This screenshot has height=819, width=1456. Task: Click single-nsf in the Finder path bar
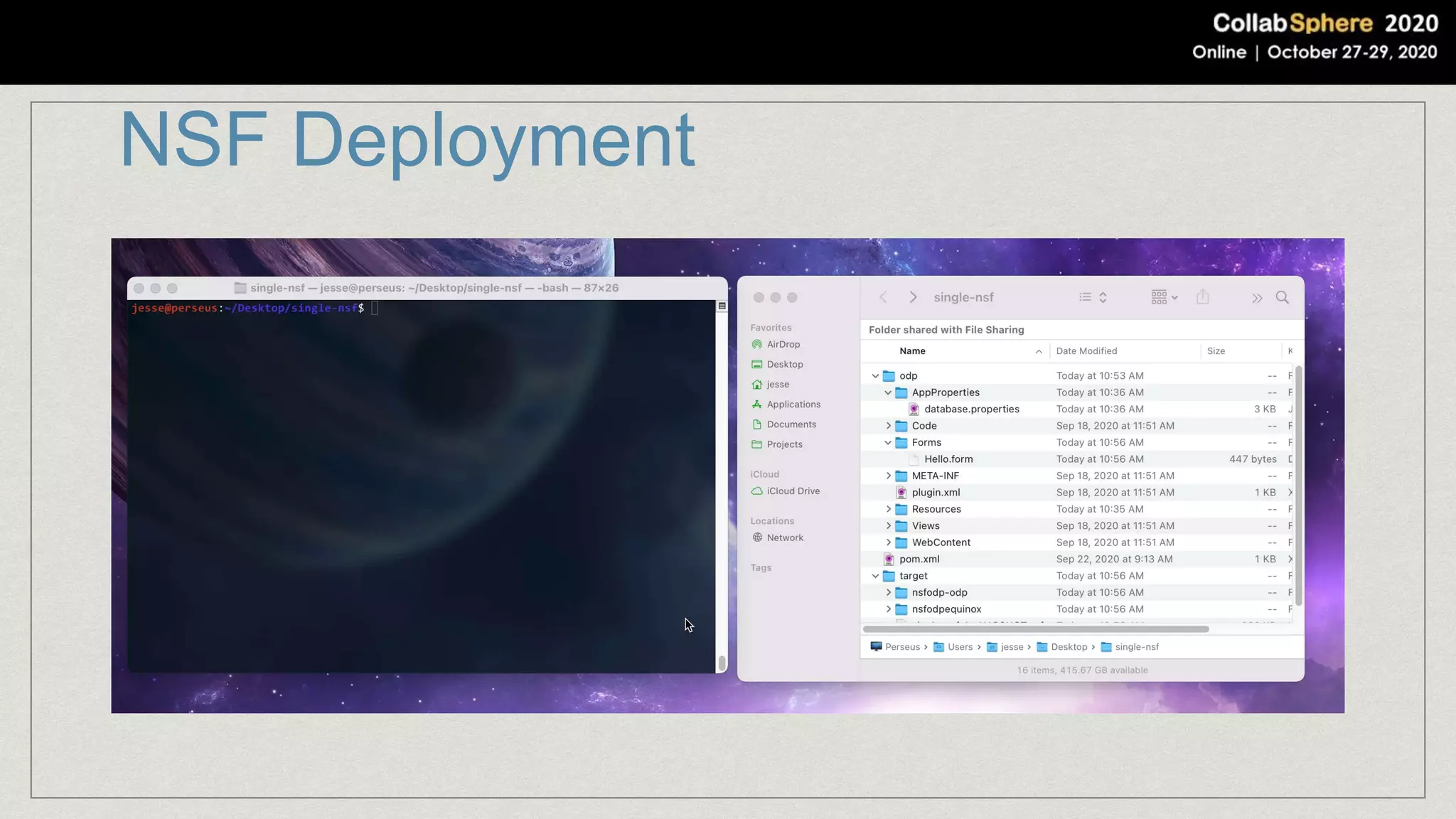1130,647
